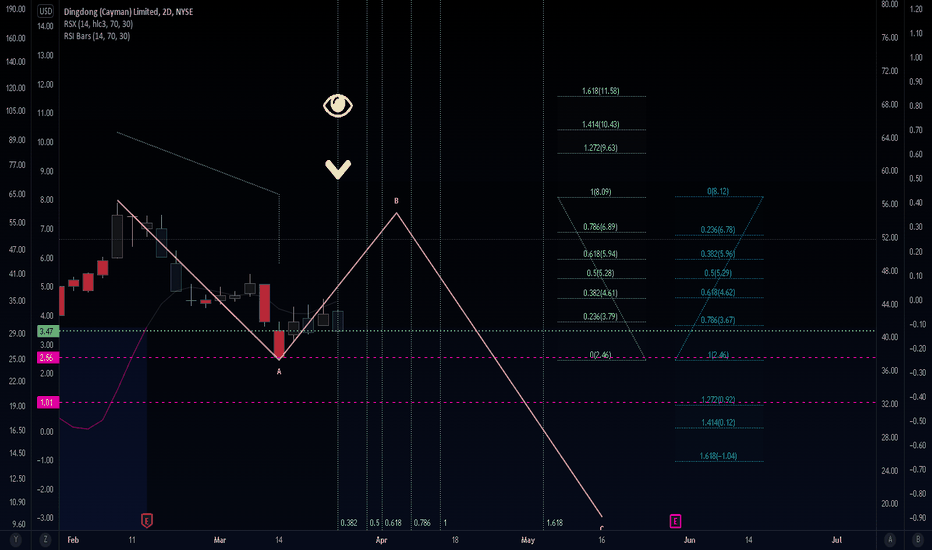This screenshot has height=550, width=932.
Task: Click May on the time axis
Action: tap(528, 540)
